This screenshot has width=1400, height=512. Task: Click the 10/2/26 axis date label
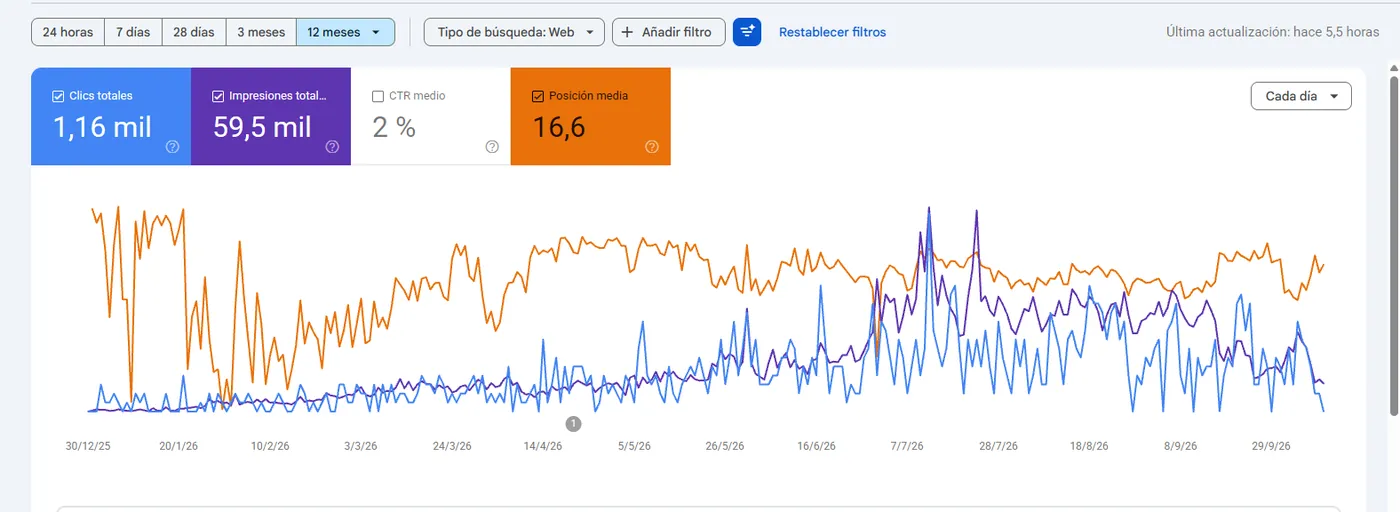(270, 446)
